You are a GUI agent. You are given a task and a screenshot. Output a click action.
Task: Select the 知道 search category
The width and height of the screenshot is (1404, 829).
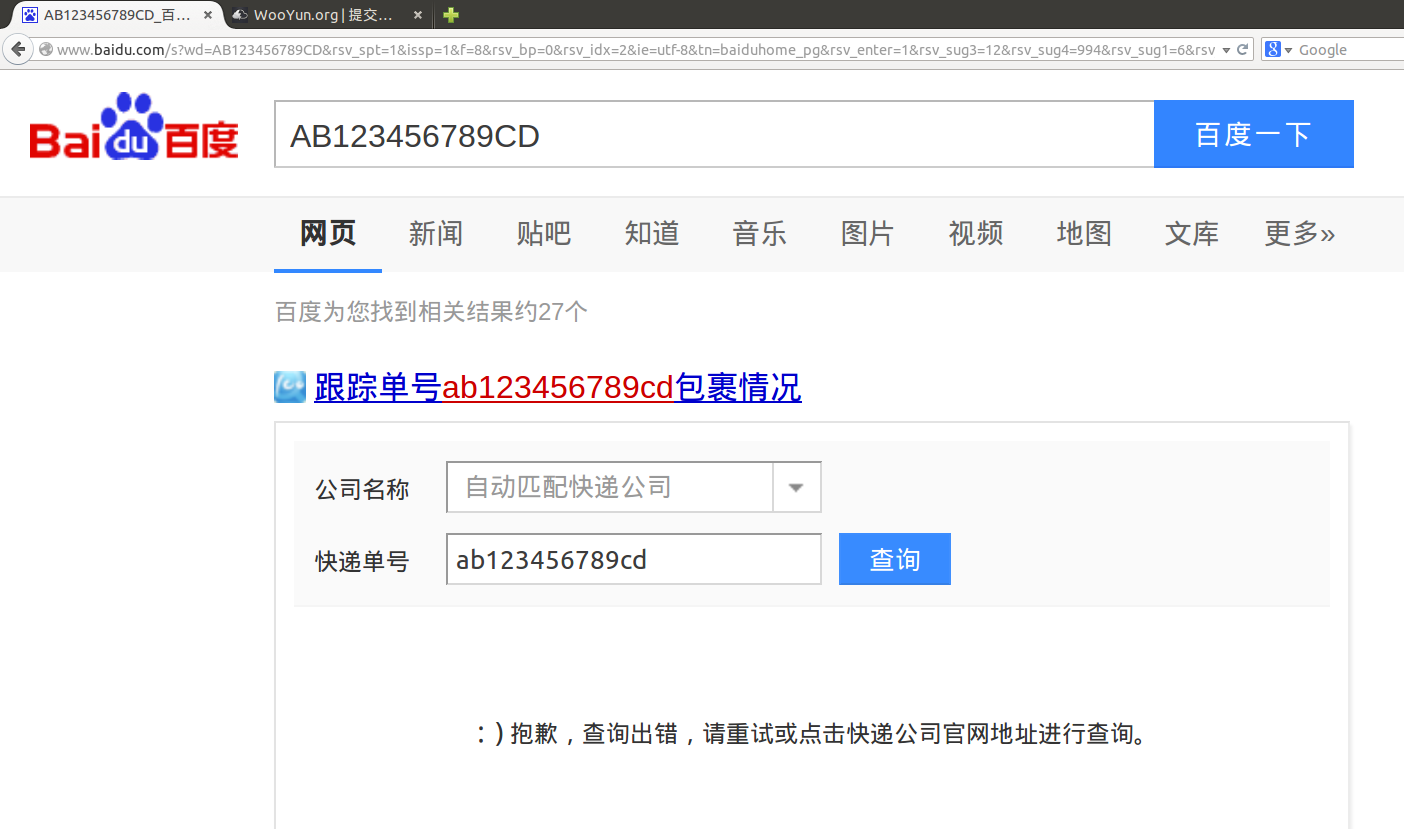(652, 233)
